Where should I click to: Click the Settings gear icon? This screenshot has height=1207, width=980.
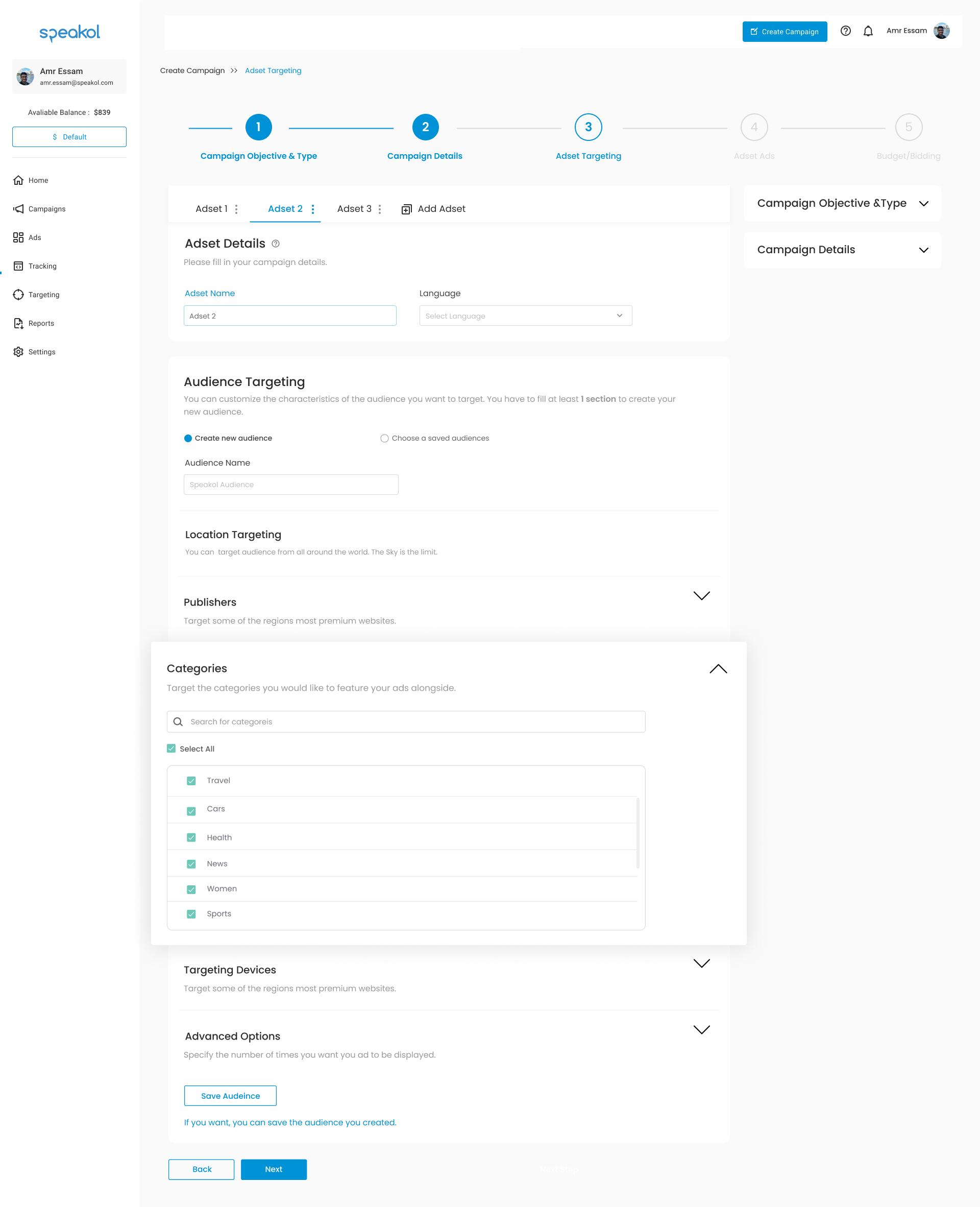18,352
